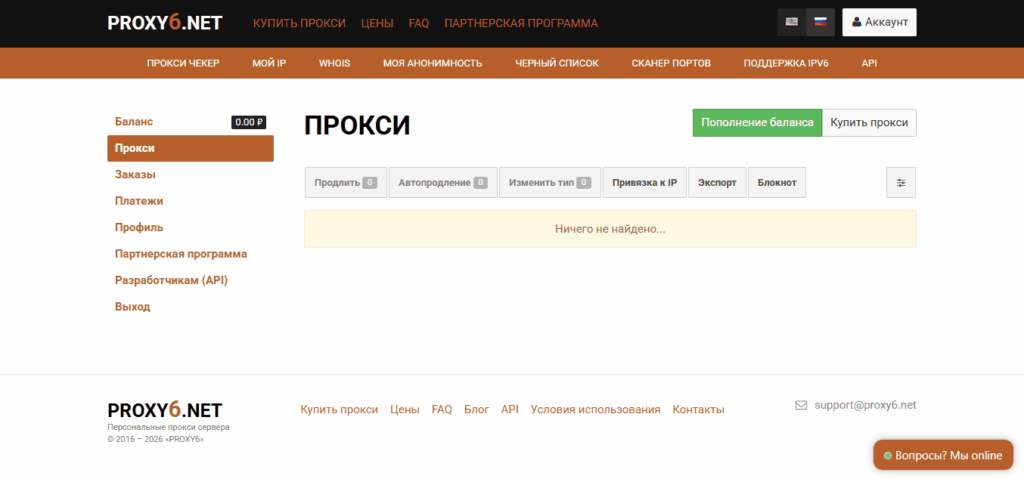The image size is (1024, 479).
Task: Open the Вопросы? Мы online chat widget
Action: point(943,455)
